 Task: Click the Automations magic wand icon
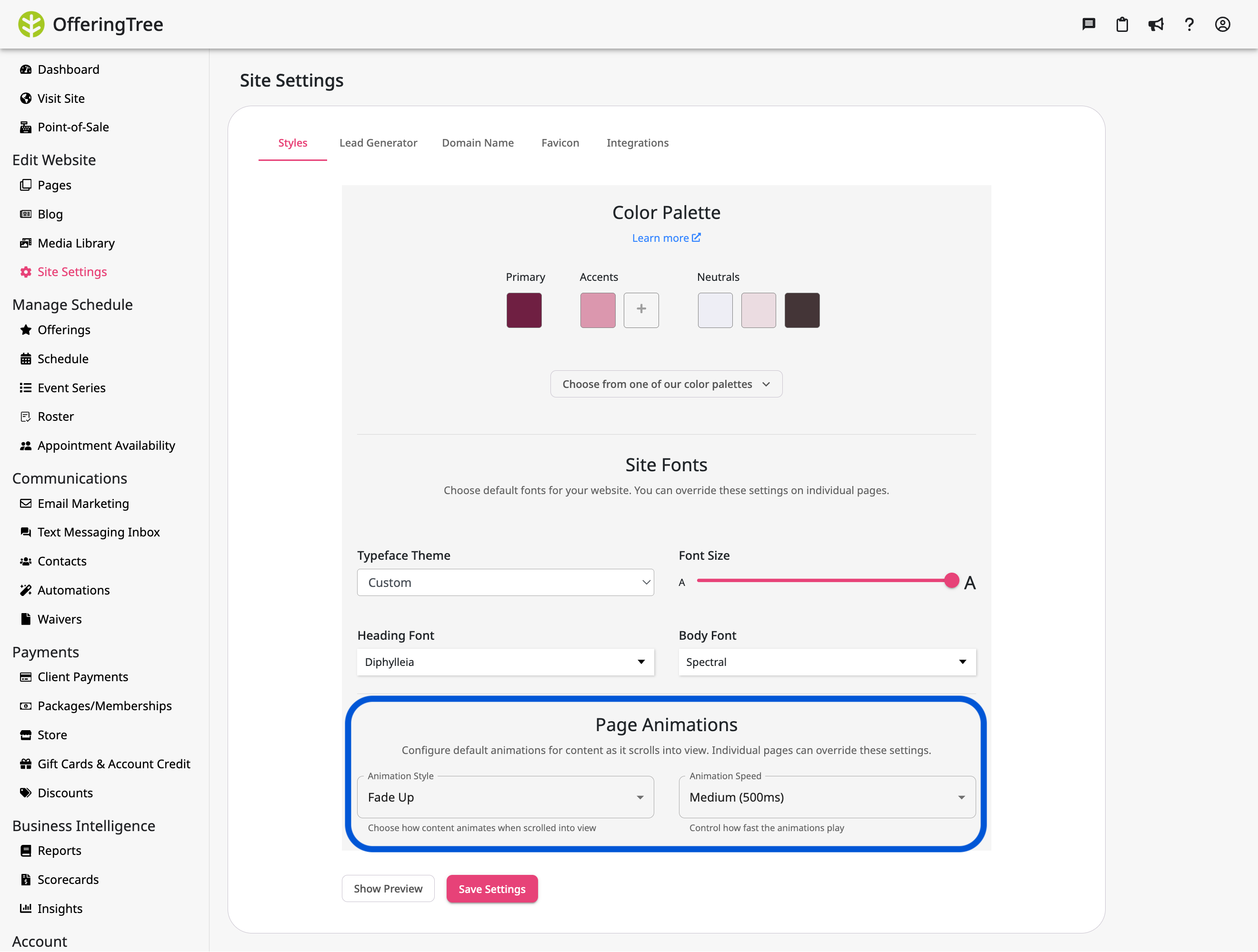[26, 590]
